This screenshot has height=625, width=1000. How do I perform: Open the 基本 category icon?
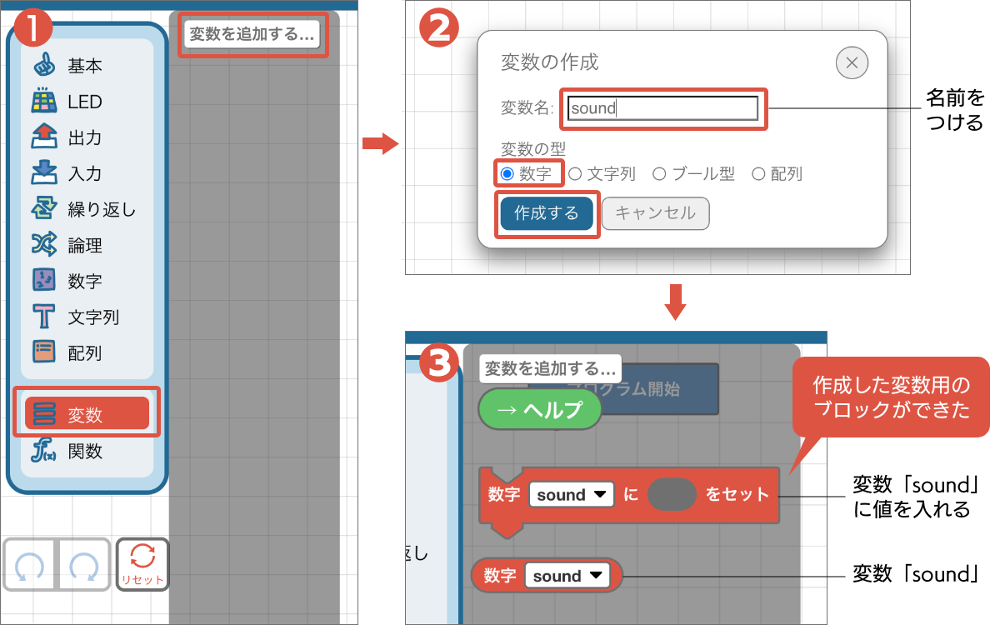click(x=44, y=65)
